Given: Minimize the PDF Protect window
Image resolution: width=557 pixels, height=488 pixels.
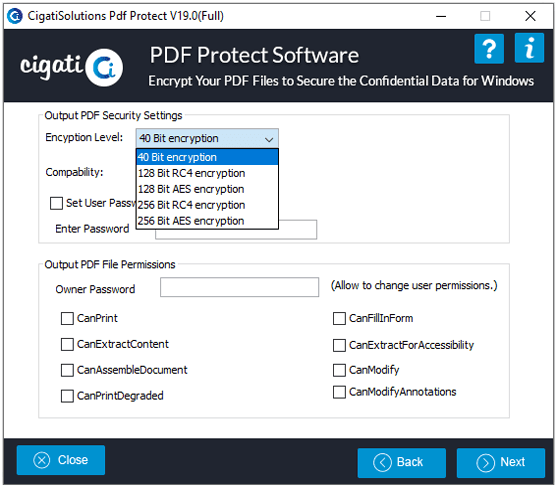Looking at the screenshot, I should 441,16.
